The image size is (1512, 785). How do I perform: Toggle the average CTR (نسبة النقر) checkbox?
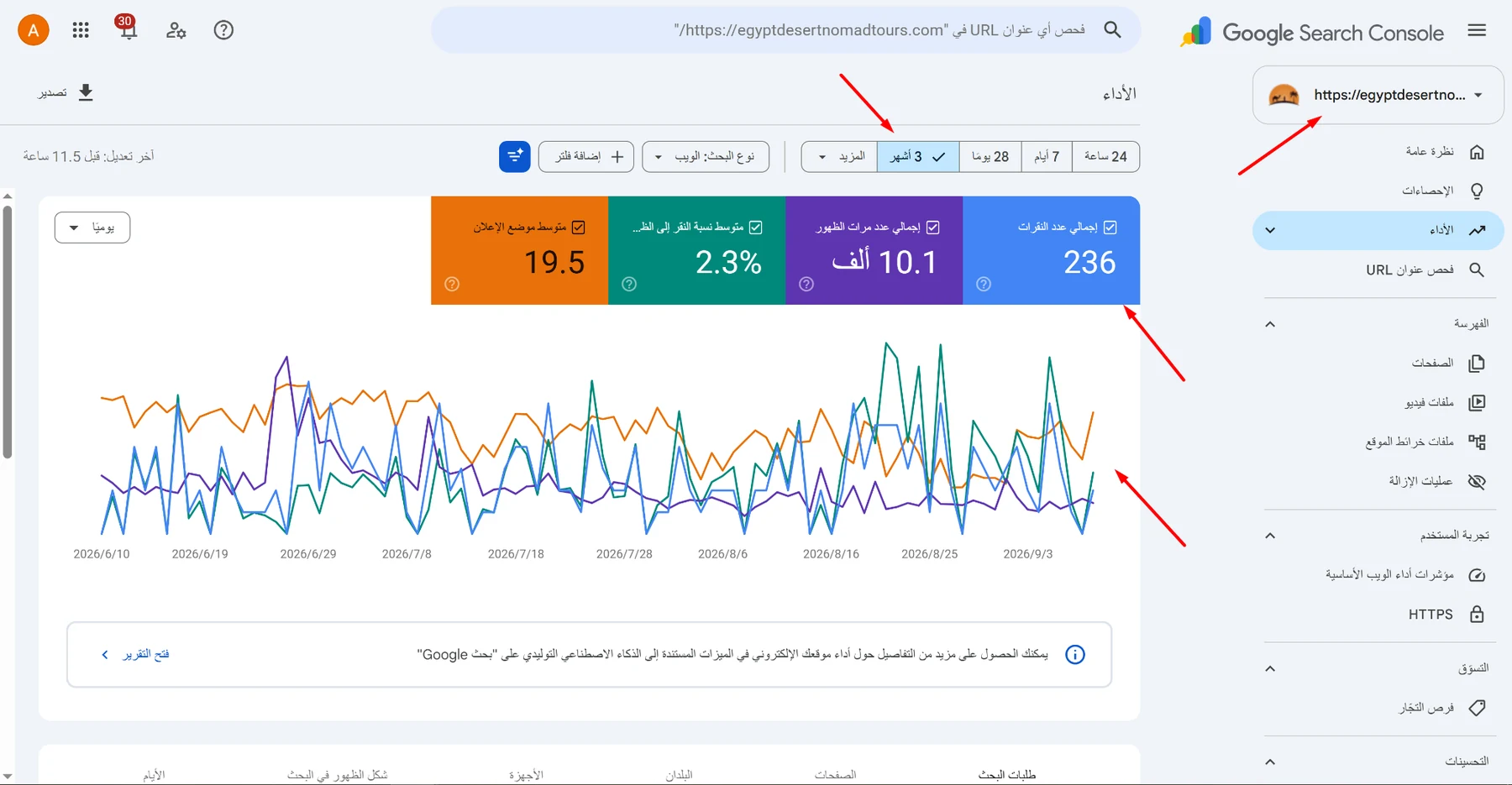755,228
